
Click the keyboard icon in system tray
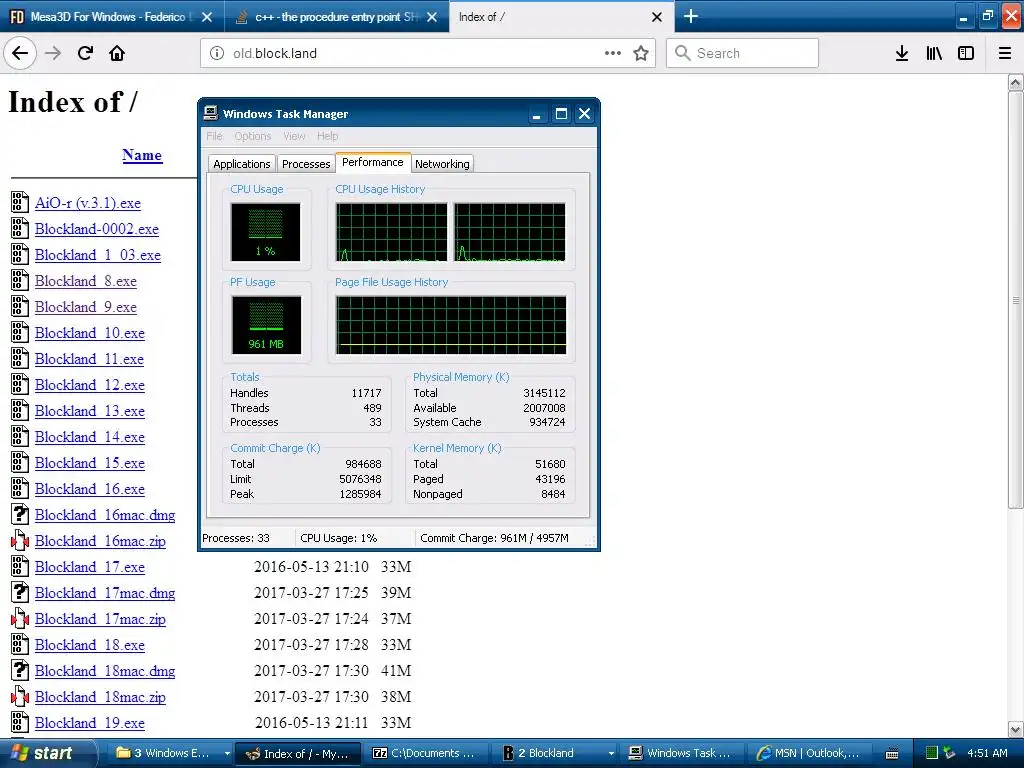coord(892,753)
